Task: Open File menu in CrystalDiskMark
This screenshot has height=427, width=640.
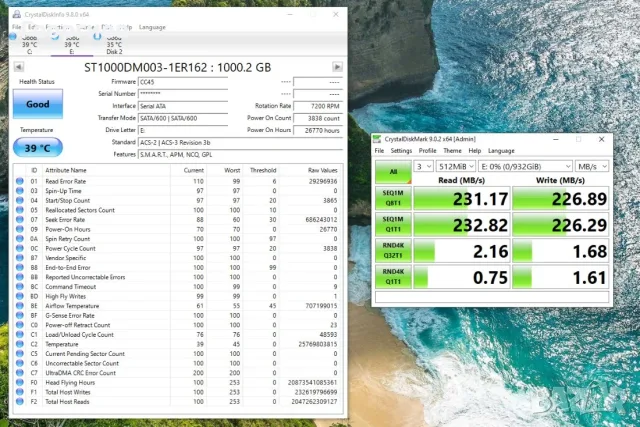Action: coord(379,151)
